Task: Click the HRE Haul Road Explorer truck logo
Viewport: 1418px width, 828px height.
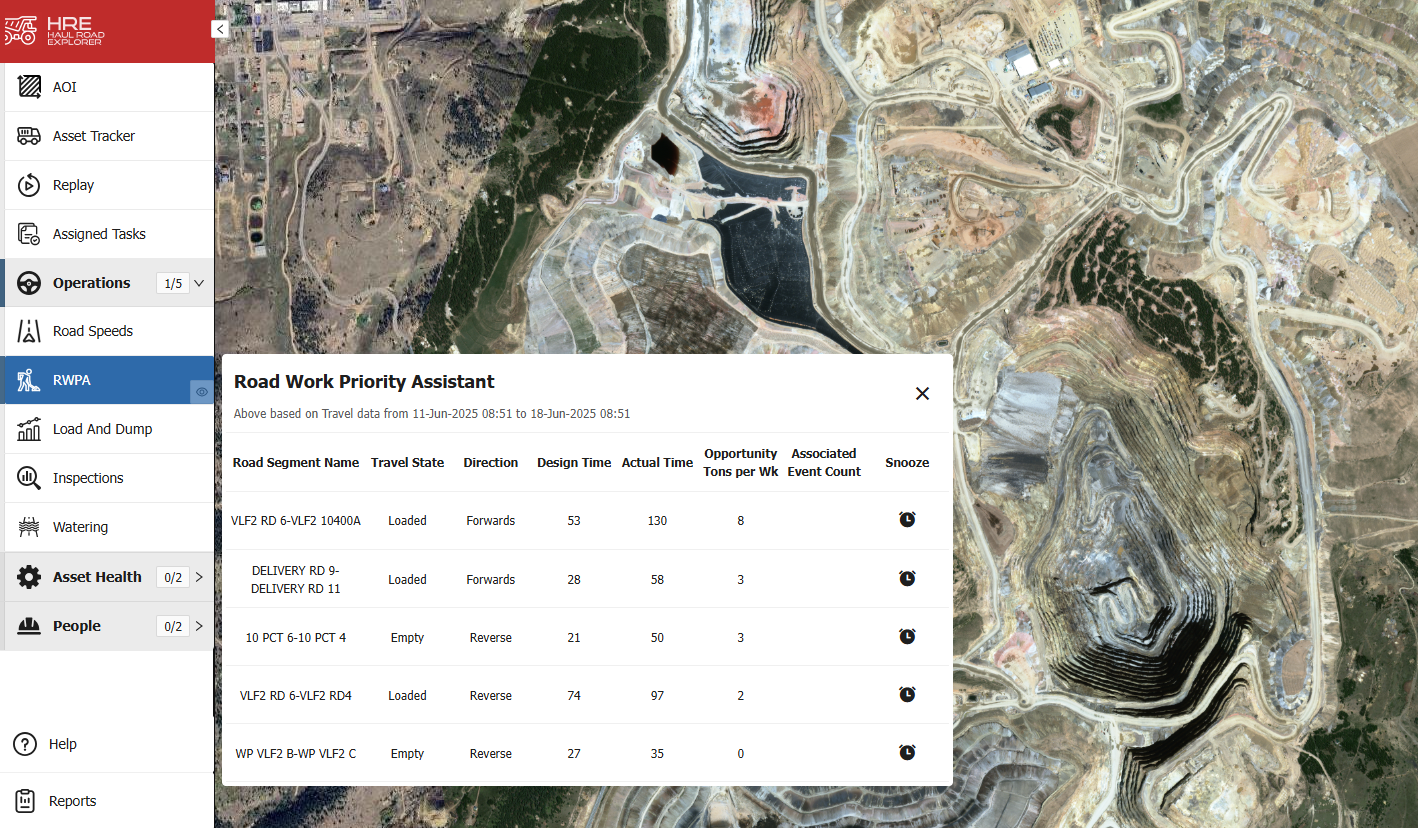Action: point(56,31)
